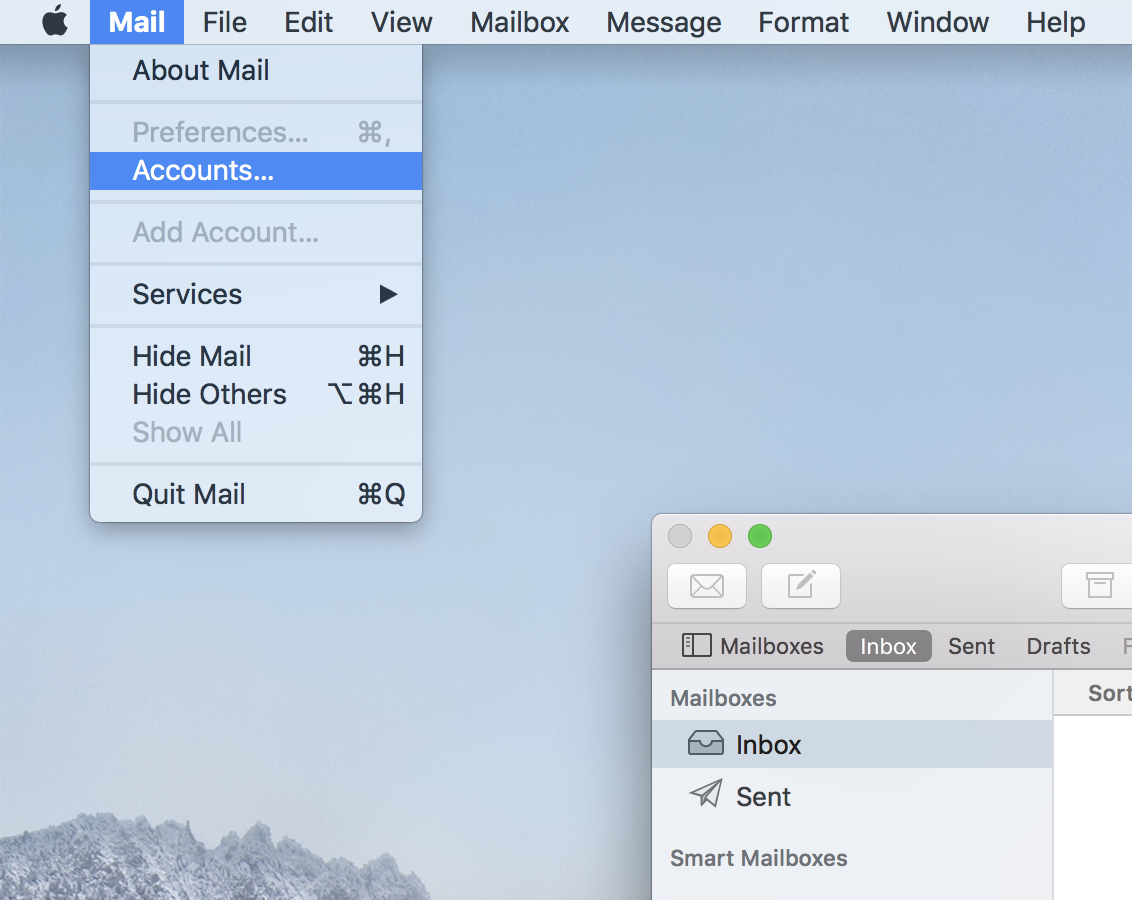Click the Mailboxes sidebar section header
This screenshot has width=1132, height=900.
tap(723, 698)
